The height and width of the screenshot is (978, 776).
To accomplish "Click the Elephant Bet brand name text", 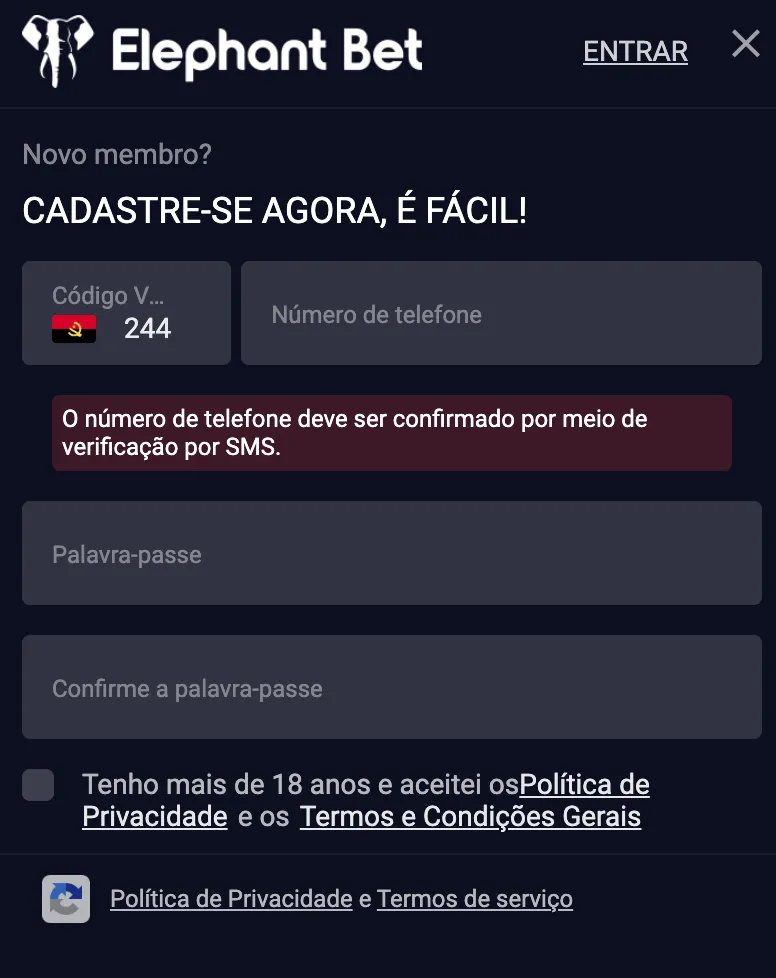I will (x=267, y=52).
